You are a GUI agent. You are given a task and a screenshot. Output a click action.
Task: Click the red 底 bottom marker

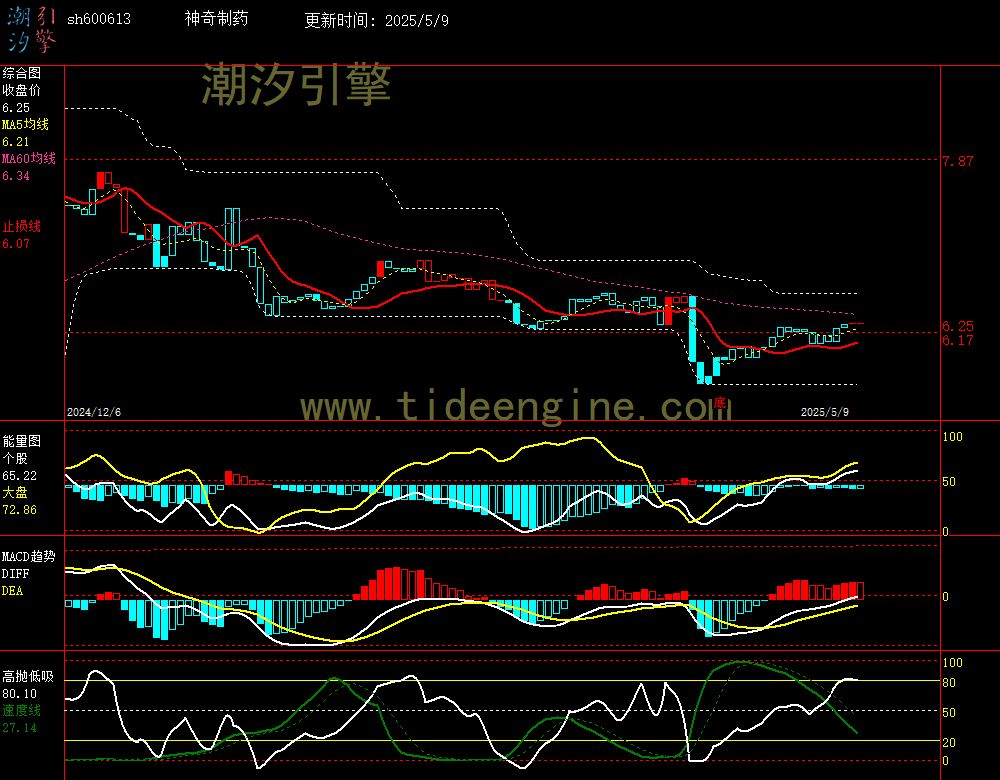[x=719, y=402]
